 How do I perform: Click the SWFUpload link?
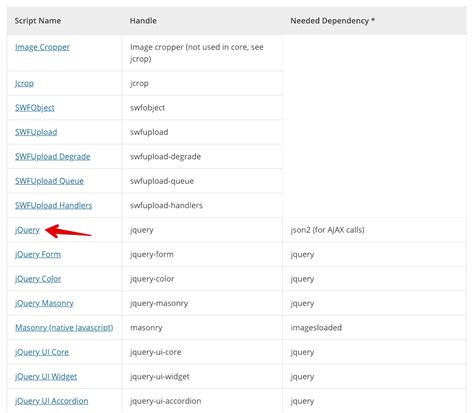pyautogui.click(x=36, y=132)
